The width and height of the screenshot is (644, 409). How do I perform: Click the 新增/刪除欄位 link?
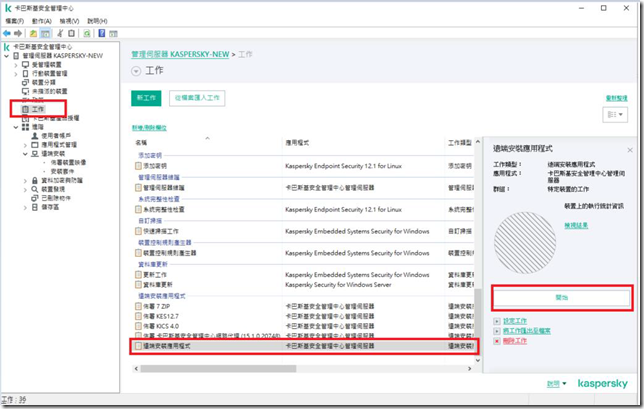149,128
